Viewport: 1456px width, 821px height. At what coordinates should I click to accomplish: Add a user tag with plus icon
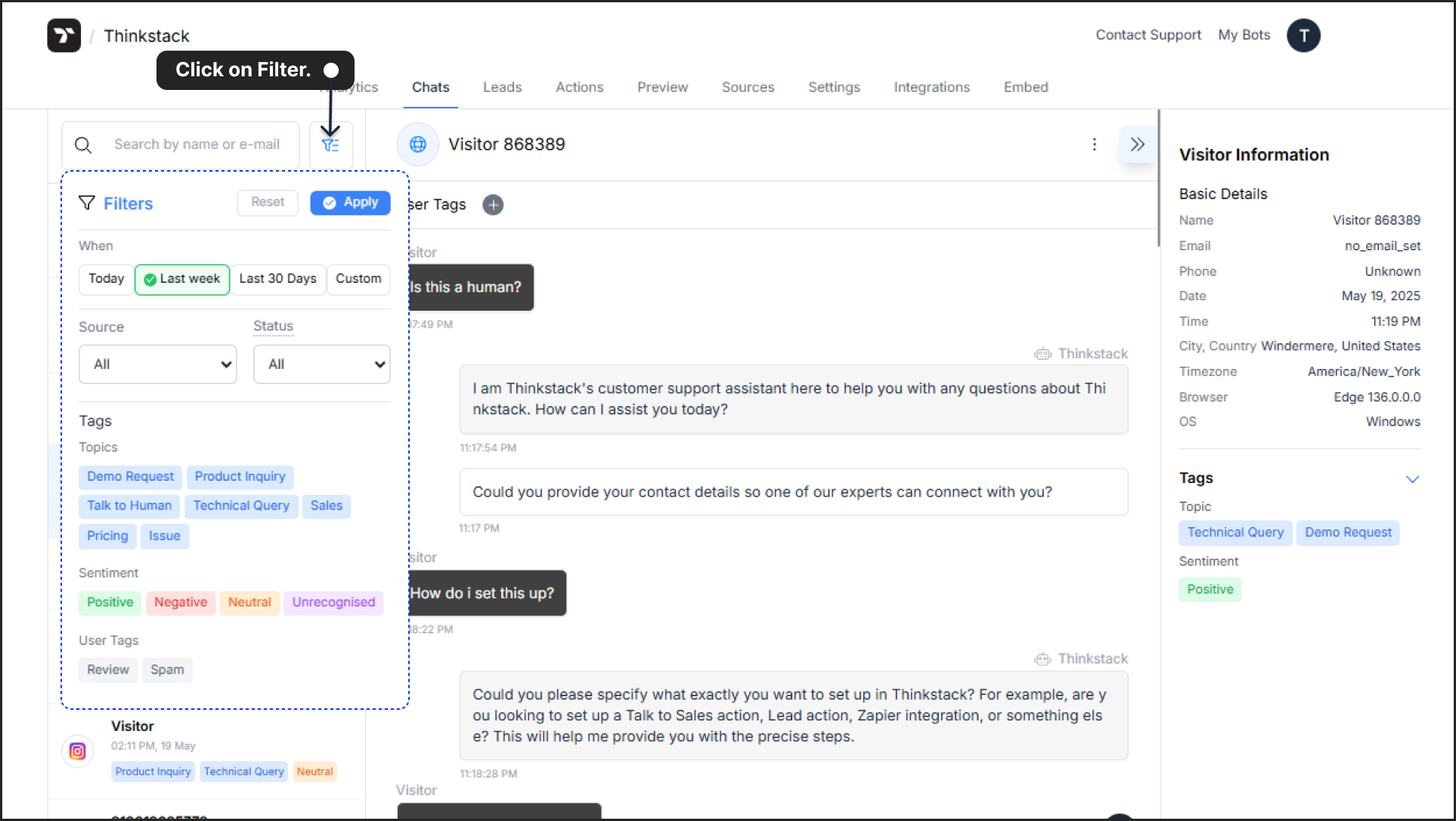[493, 205]
